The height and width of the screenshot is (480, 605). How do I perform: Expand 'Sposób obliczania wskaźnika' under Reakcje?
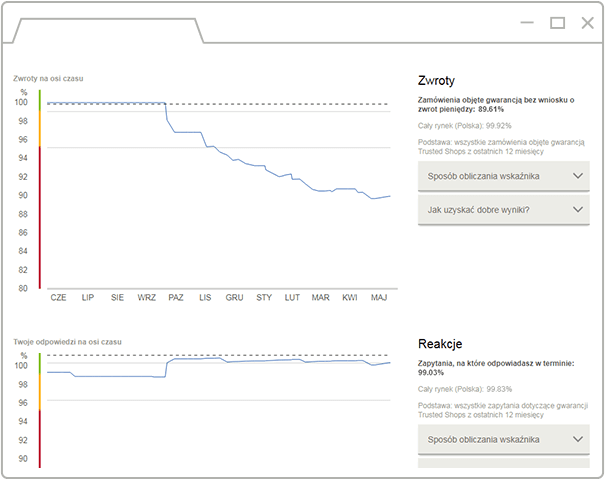(504, 439)
